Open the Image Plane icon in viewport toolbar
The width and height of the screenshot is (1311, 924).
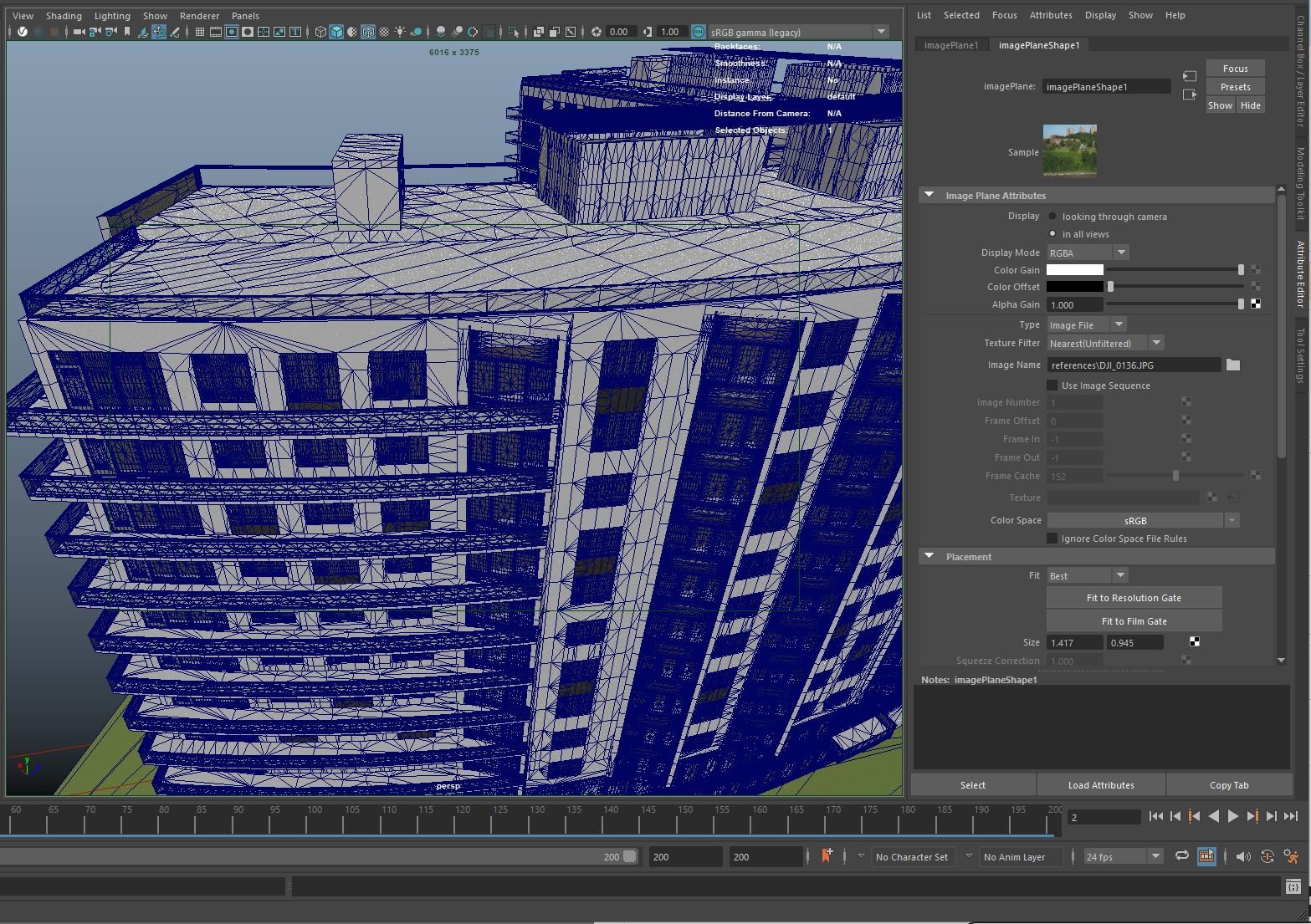tap(142, 32)
